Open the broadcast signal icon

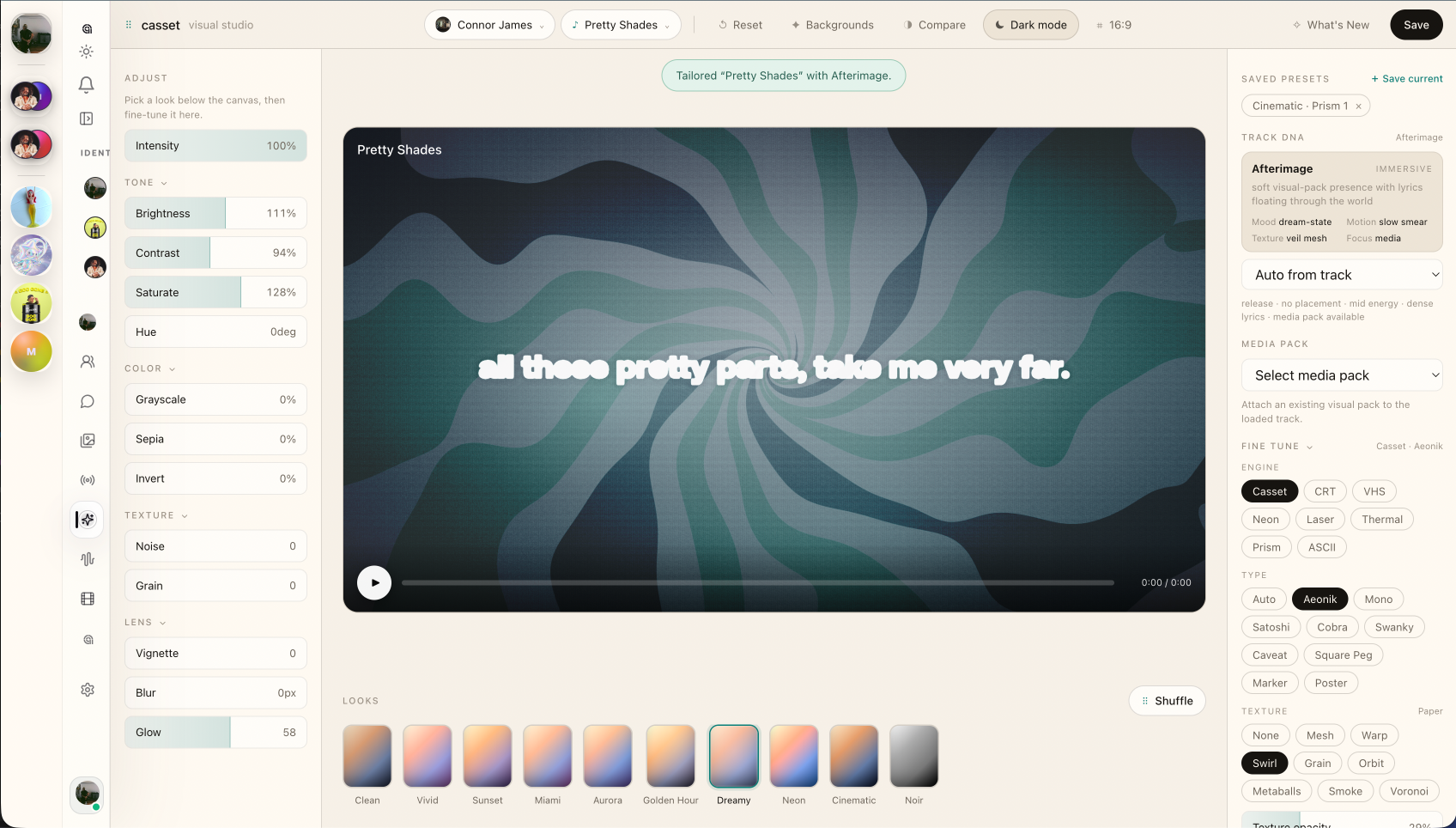88,480
